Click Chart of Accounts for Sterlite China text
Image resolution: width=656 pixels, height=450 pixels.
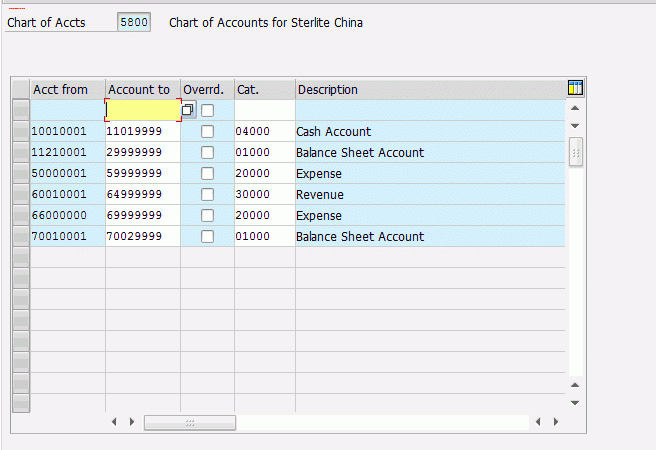(x=266, y=23)
